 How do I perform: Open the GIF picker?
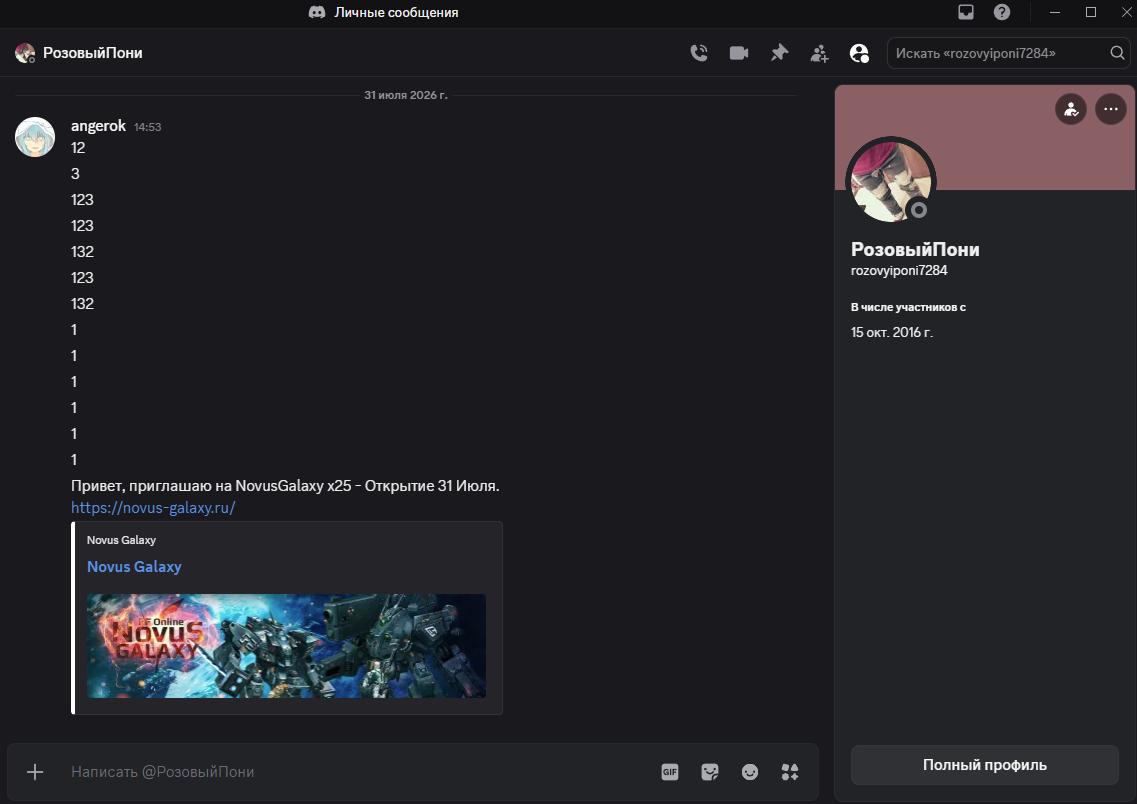[670, 772]
